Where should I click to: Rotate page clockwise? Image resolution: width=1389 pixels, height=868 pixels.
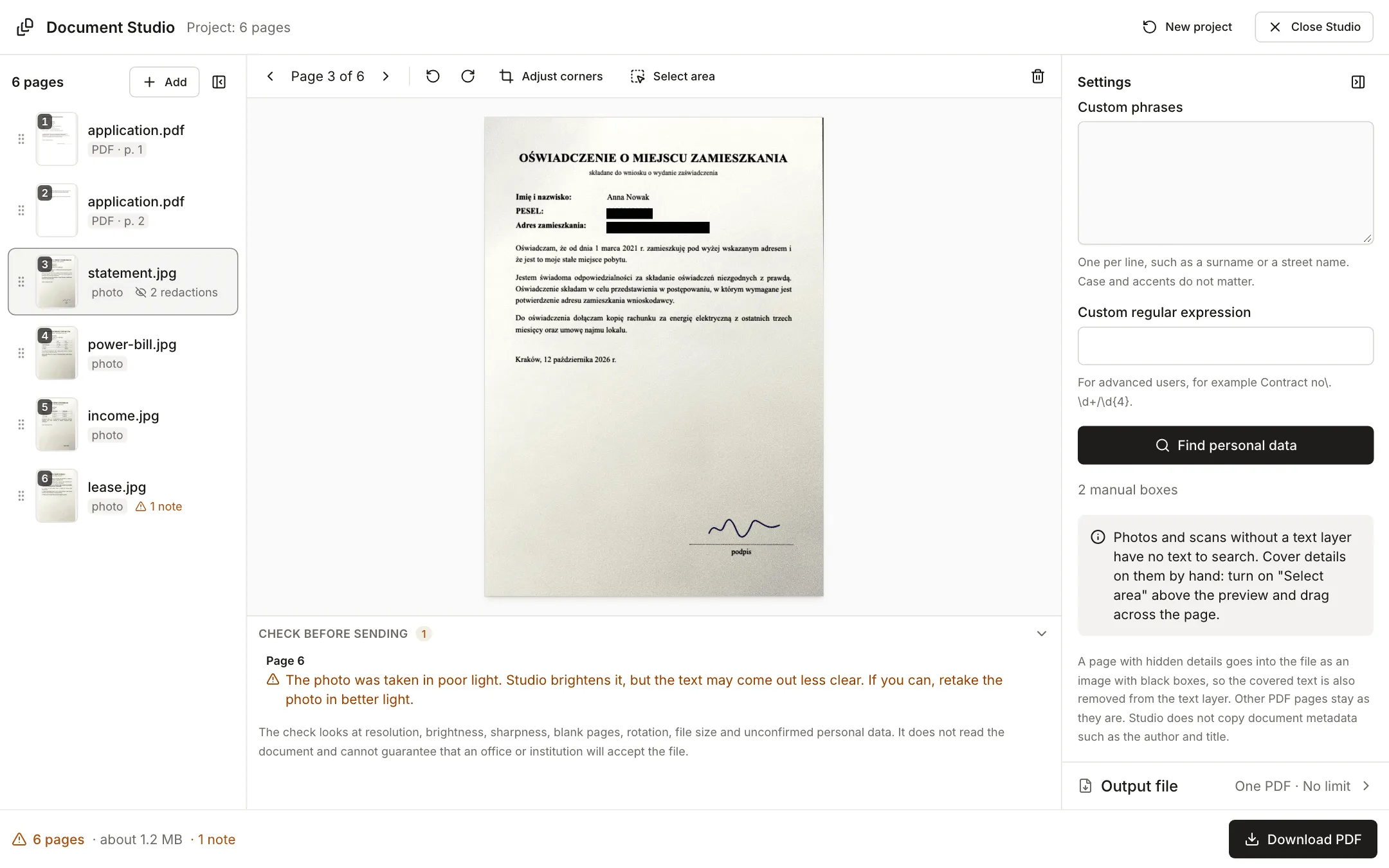click(468, 77)
